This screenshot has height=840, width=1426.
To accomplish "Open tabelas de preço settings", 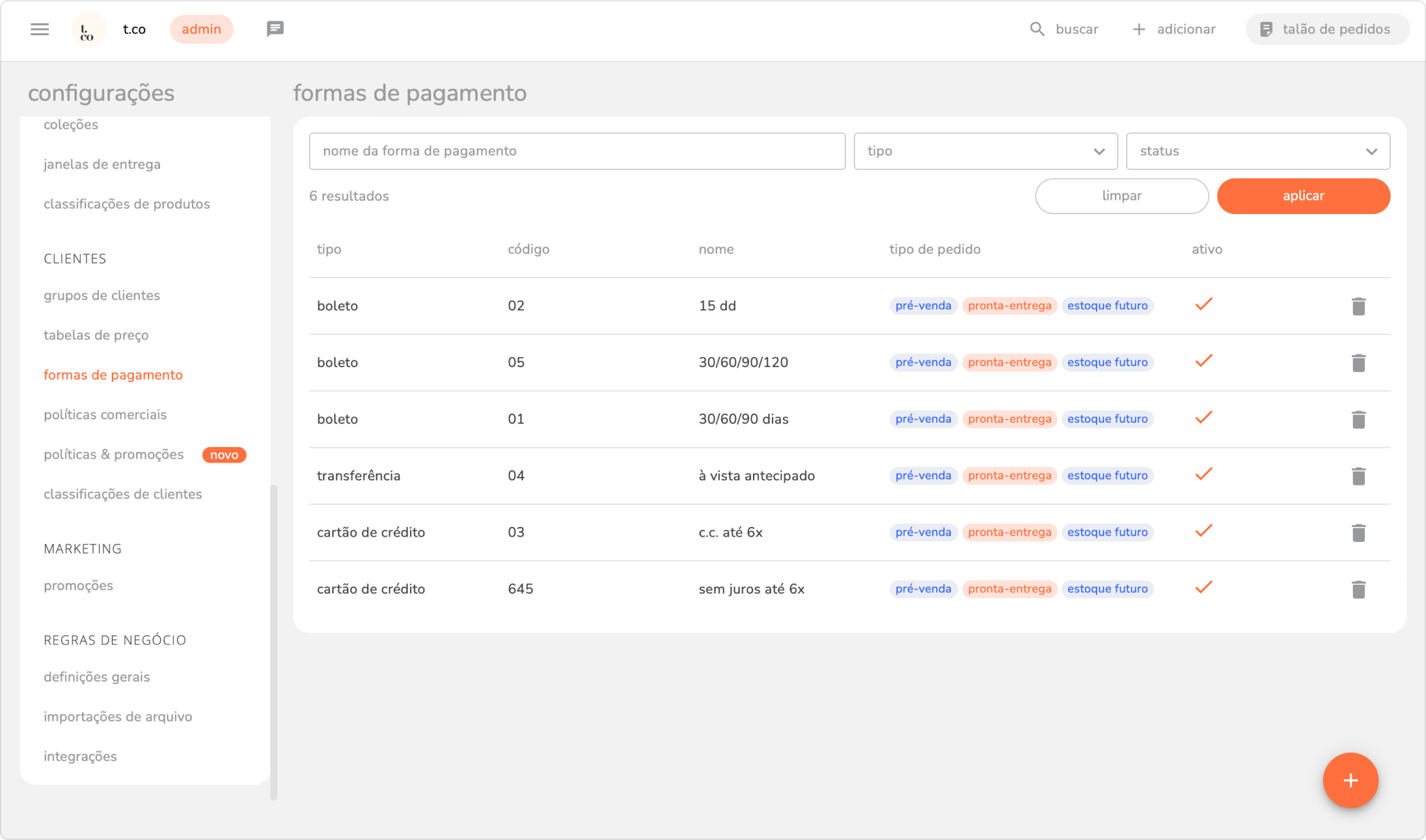I will [x=96, y=335].
